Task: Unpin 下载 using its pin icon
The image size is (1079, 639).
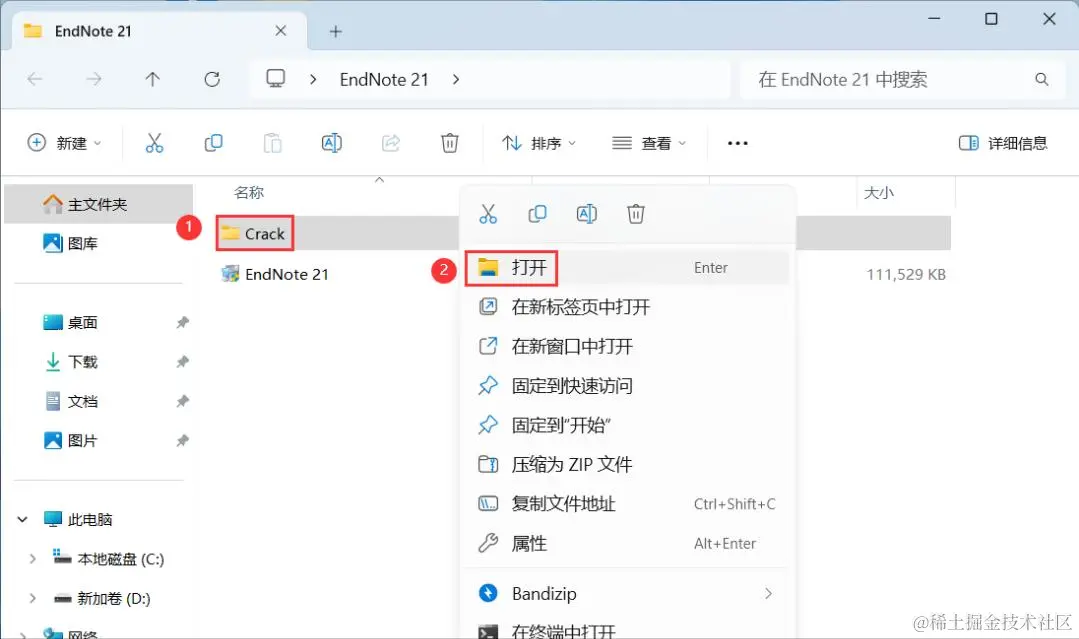Action: coord(182,361)
